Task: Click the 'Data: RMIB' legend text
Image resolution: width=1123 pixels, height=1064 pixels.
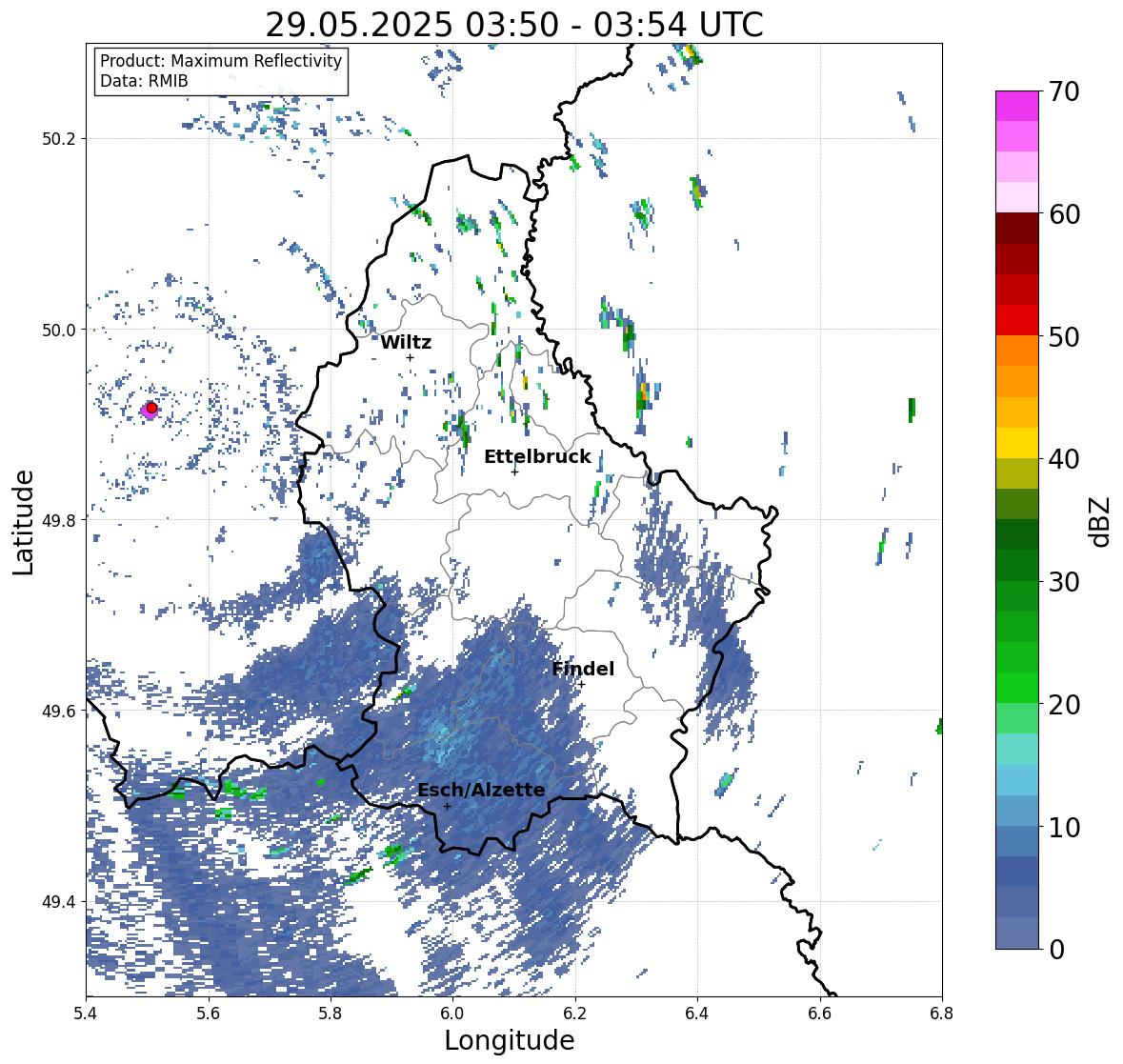Action: 144,81
